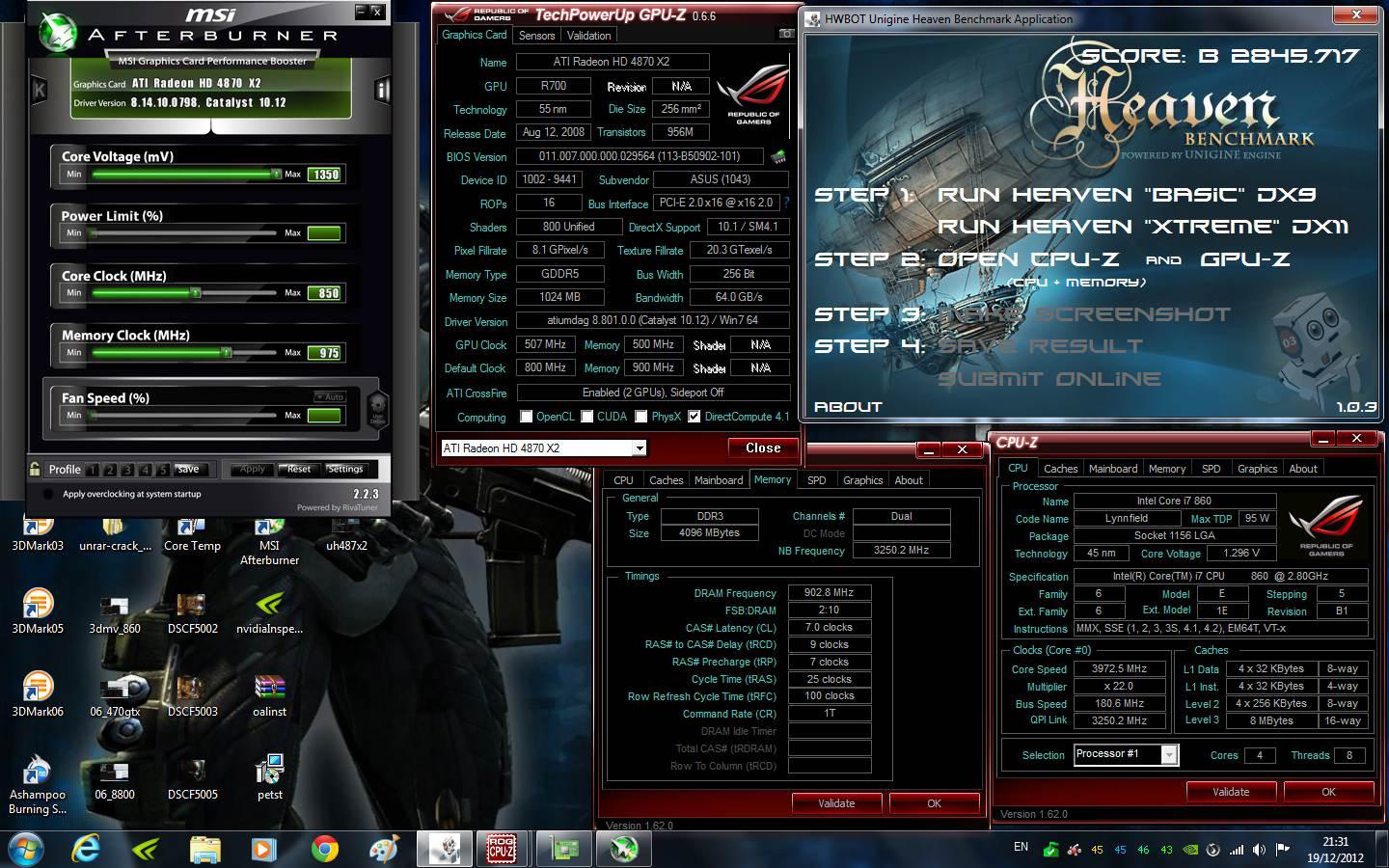Select Afterburner profile slot 5
The image size is (1389, 868).
pyautogui.click(x=163, y=470)
